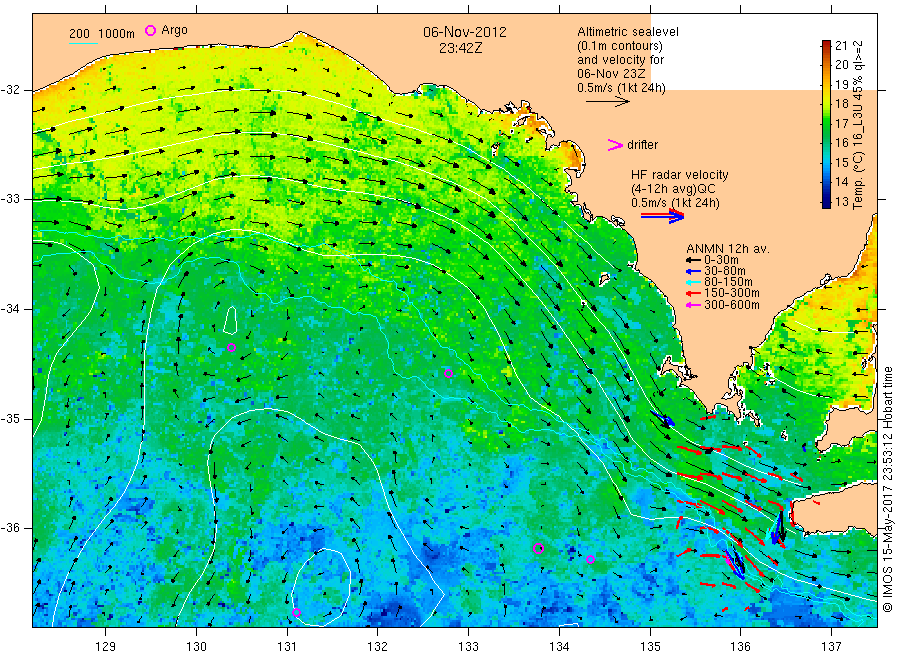Select Argo float marker near 133.8E, 36.2S

pyautogui.click(x=538, y=548)
